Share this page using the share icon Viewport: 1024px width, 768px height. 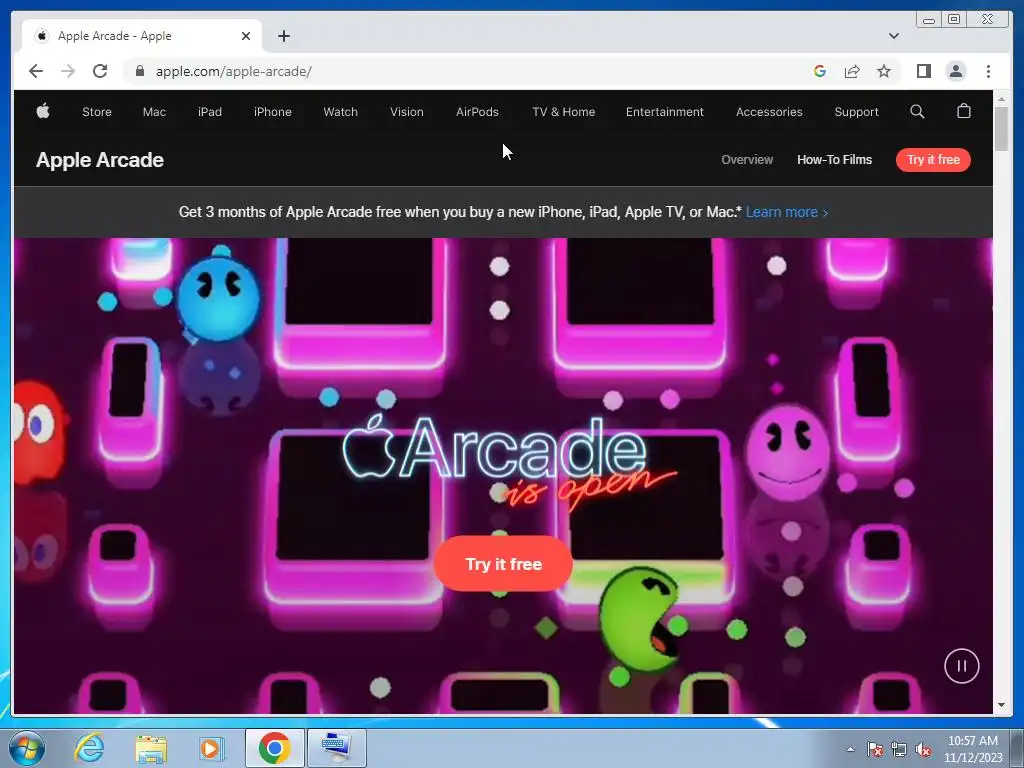click(x=852, y=71)
